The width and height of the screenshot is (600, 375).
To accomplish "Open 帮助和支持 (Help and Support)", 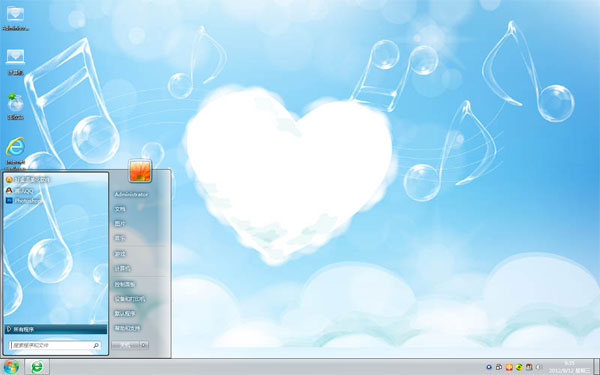I will pyautogui.click(x=127, y=328).
